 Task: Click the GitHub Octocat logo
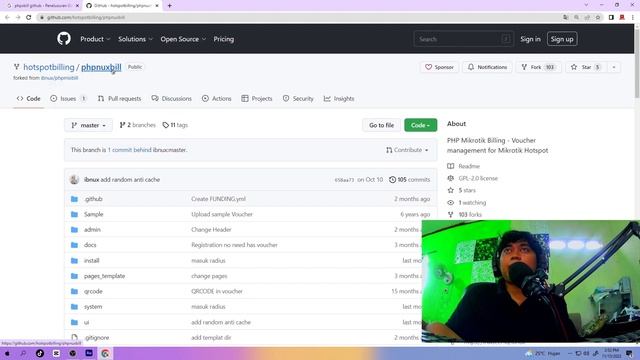click(x=64, y=39)
